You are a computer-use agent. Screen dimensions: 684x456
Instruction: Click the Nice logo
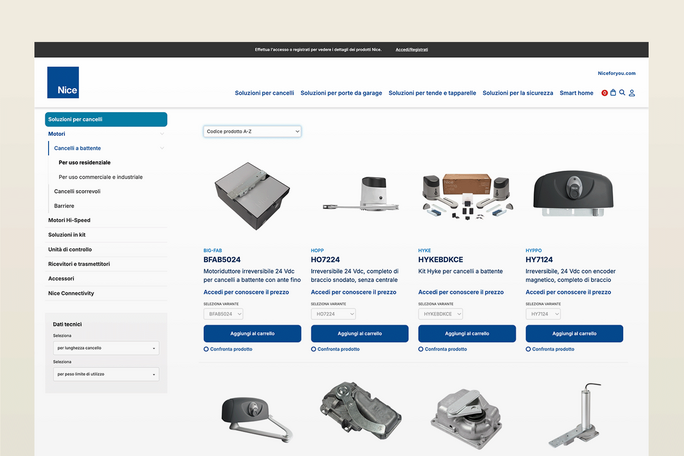(x=62, y=82)
